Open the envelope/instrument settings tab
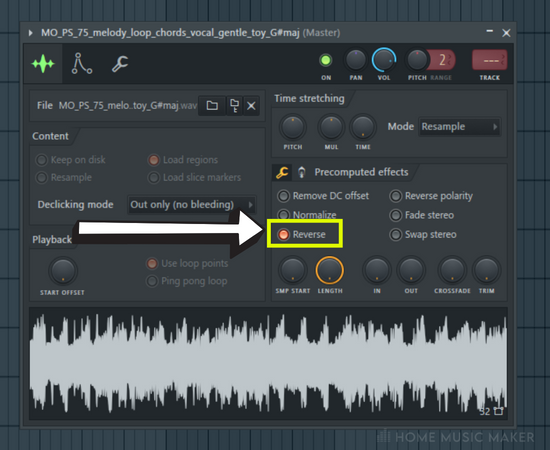Image resolution: width=550 pixels, height=450 pixels. click(81, 64)
